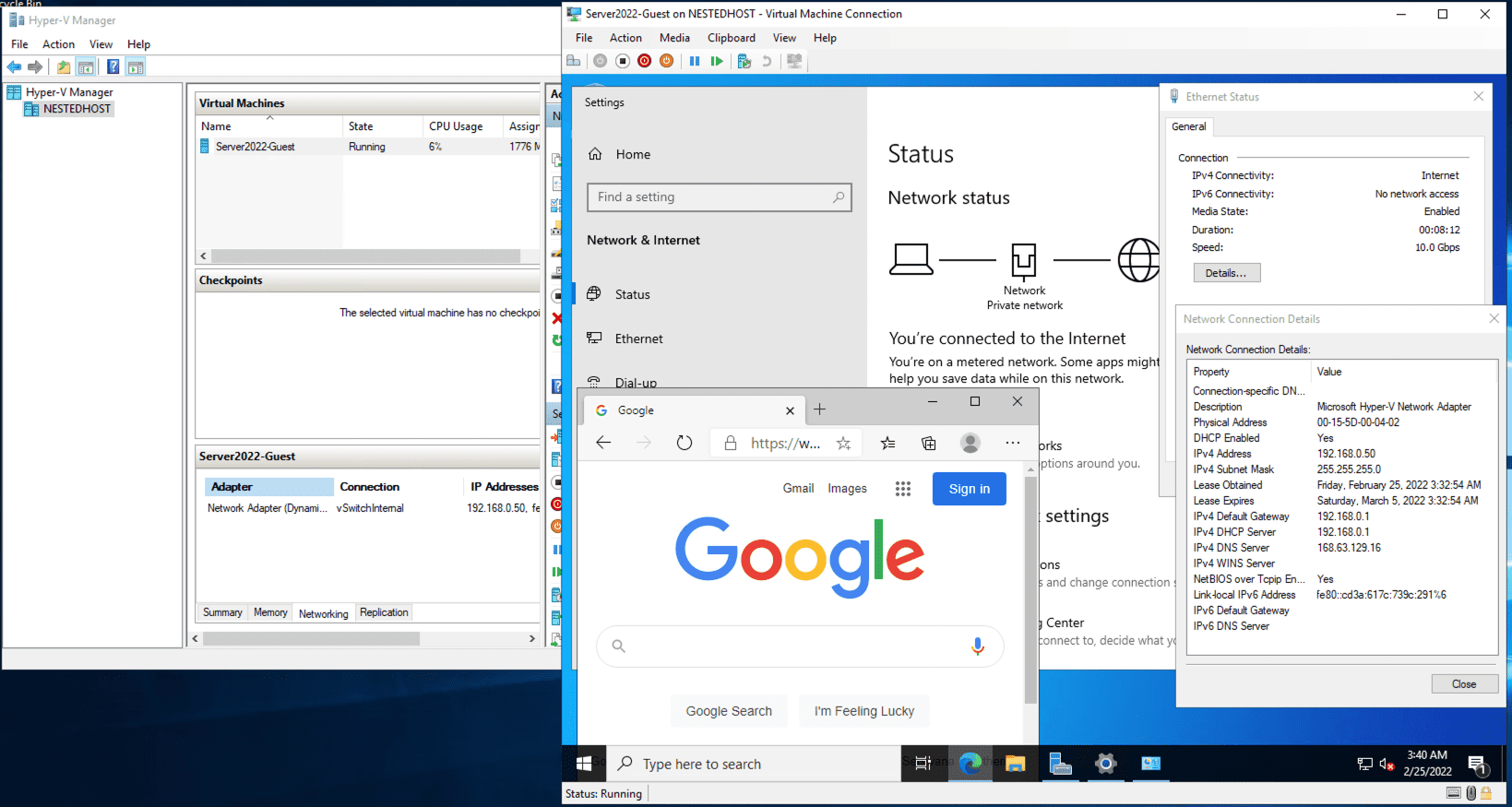
Task: Pause the virtual machine
Action: pyautogui.click(x=695, y=61)
